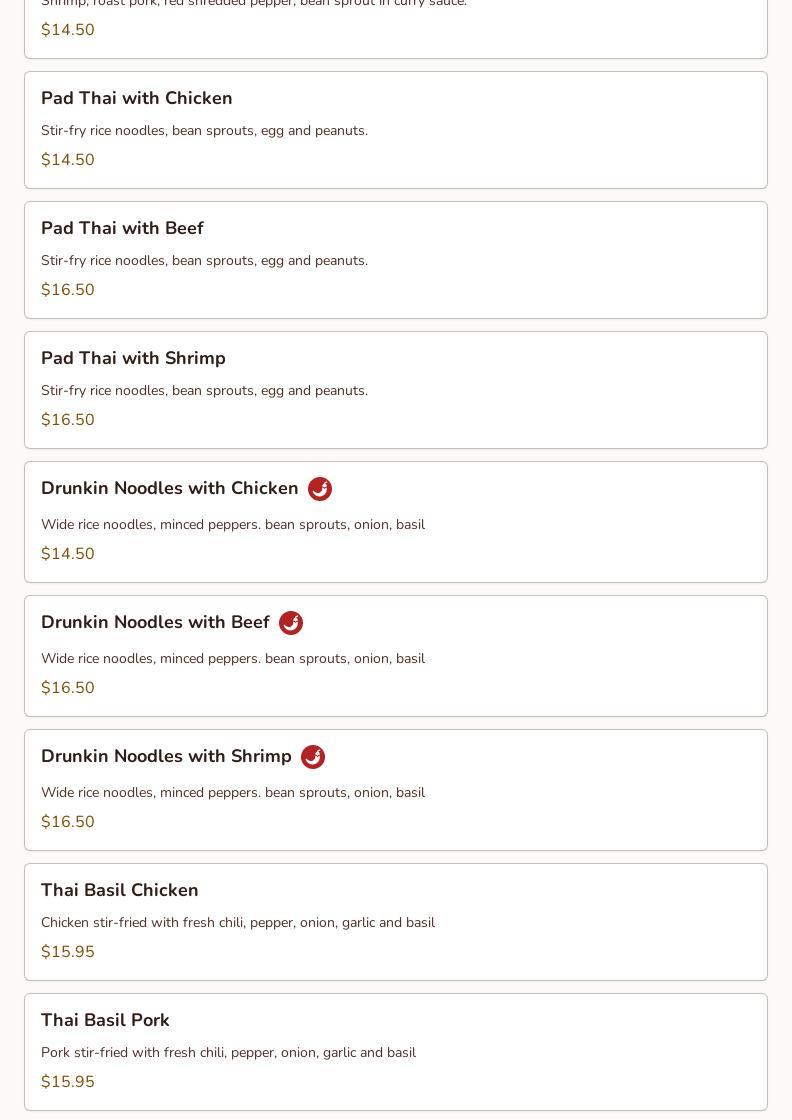
Task: Click $16.50 price under Pad Thai with Shrimp
Action: pos(68,419)
